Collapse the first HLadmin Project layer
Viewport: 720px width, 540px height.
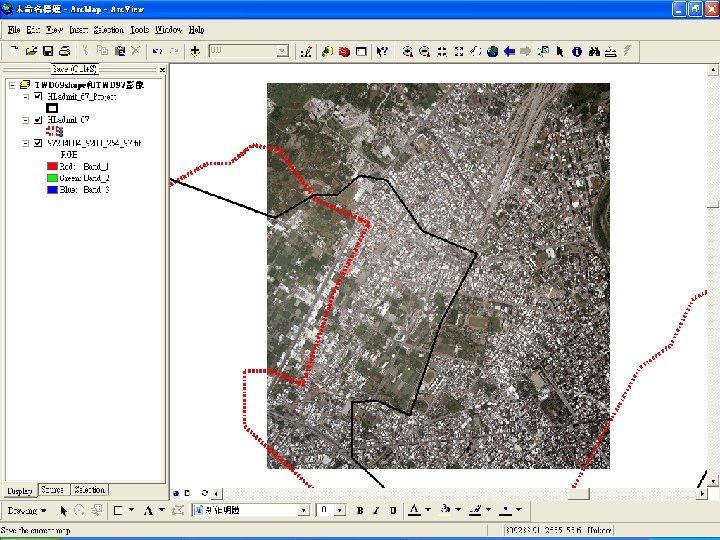click(26, 96)
